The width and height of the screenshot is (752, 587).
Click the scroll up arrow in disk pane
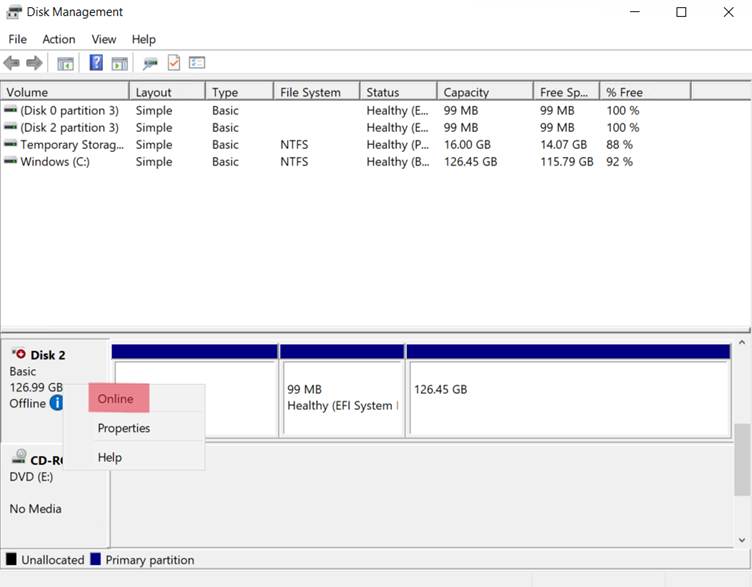click(x=742, y=342)
